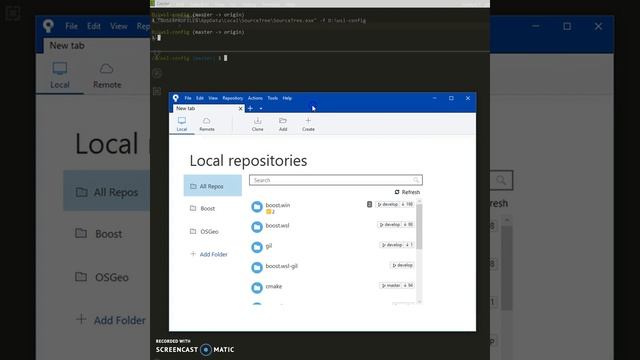Select OSGeo folder in background window sidebar
Image resolution: width=640 pixels, height=360 pixels.
pyautogui.click(x=102, y=277)
